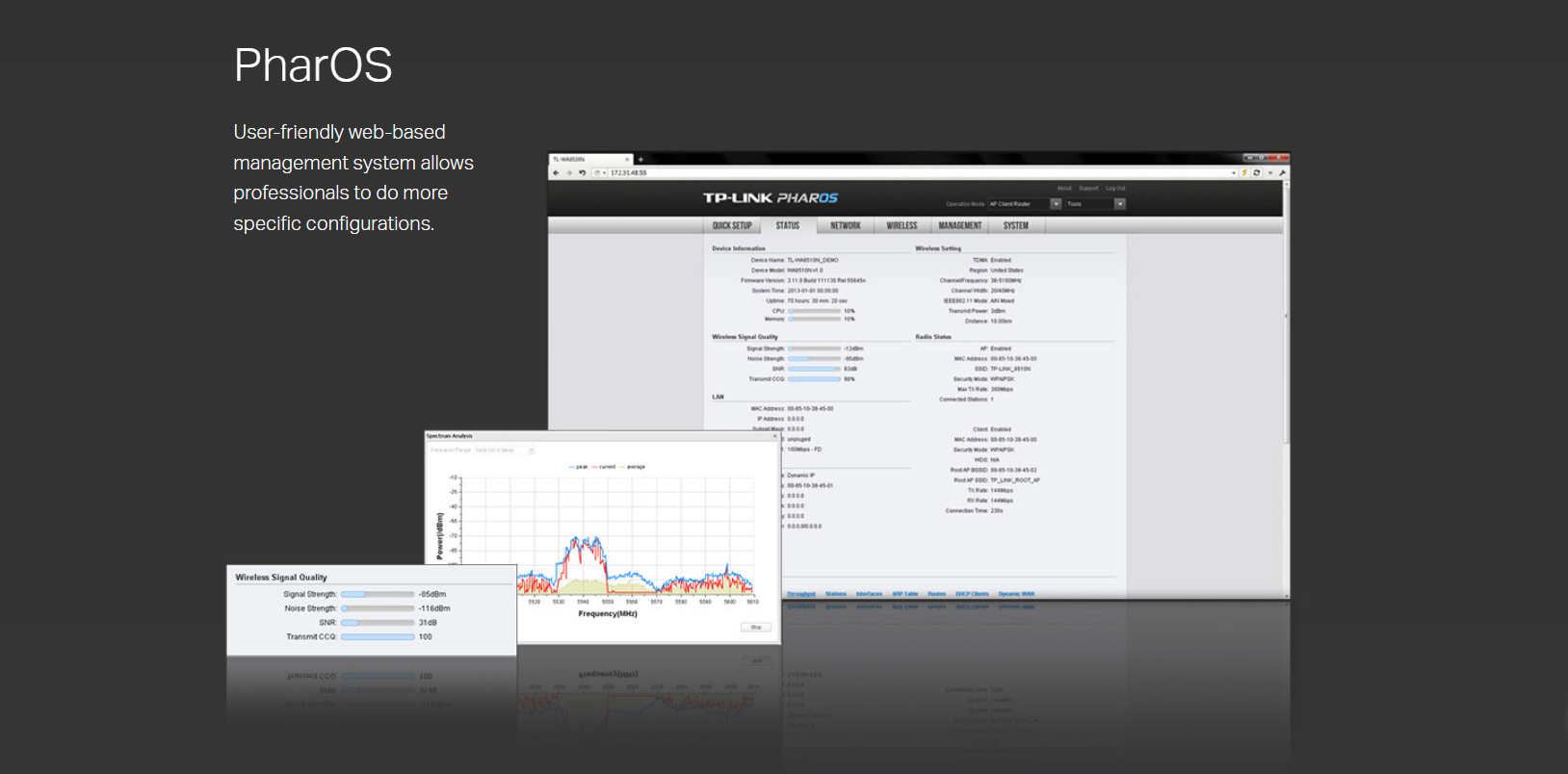Expand the Frequency Range dropdown in Spectrum Analysis
Viewport: 1568px width, 774px height.
coord(531,451)
